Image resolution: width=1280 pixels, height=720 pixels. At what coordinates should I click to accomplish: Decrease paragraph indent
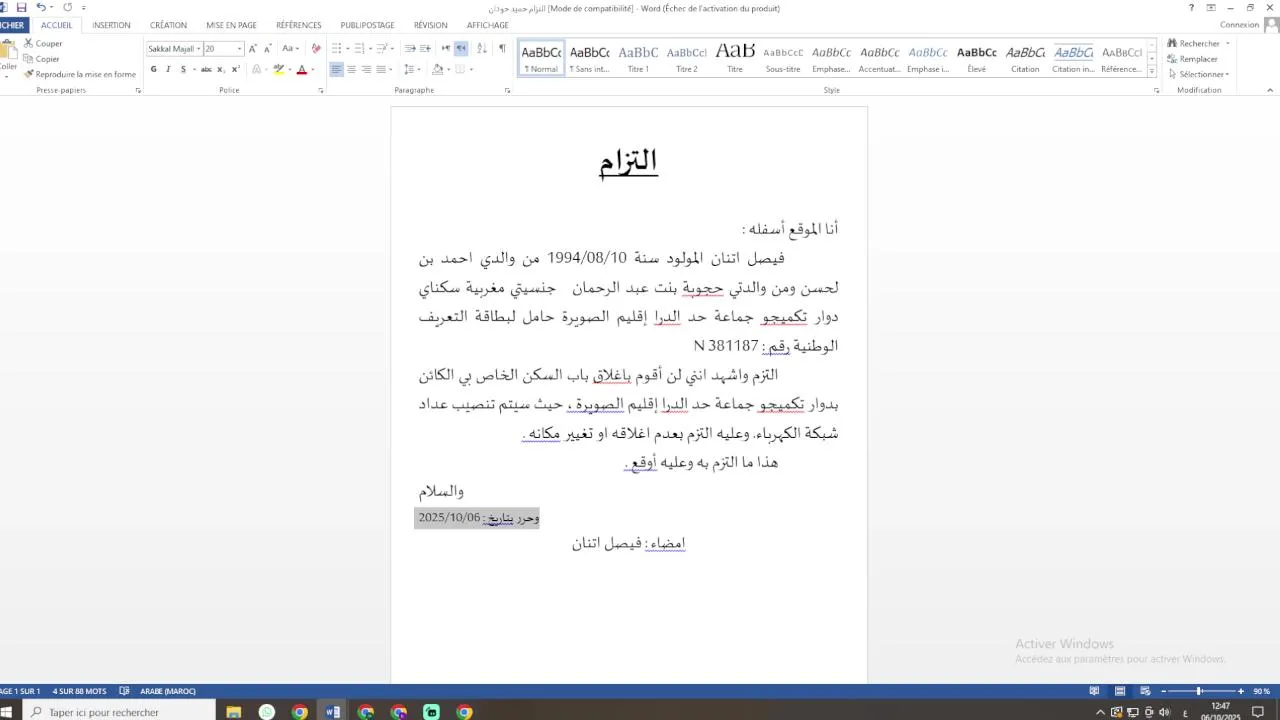coord(410,48)
